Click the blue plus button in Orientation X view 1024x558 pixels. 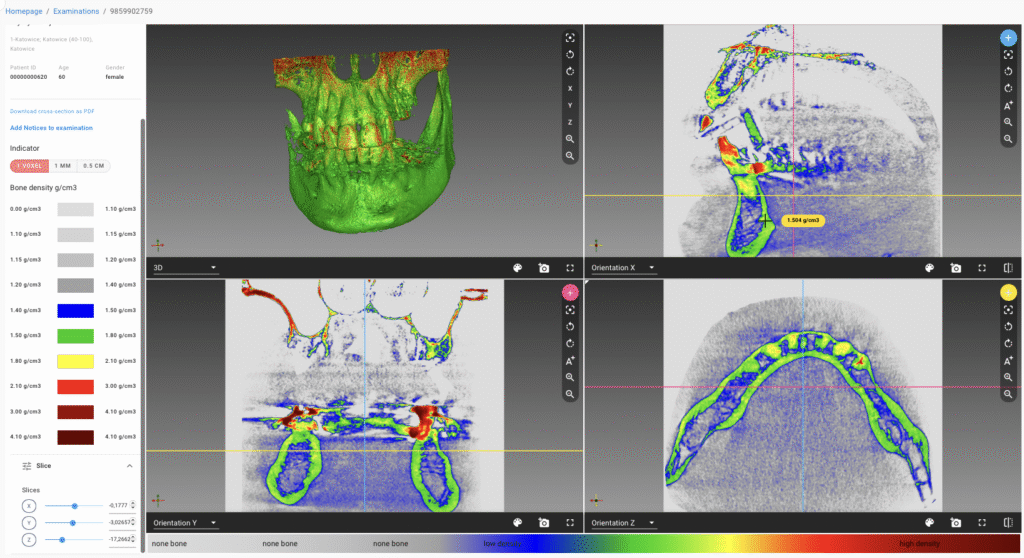[x=1008, y=37]
